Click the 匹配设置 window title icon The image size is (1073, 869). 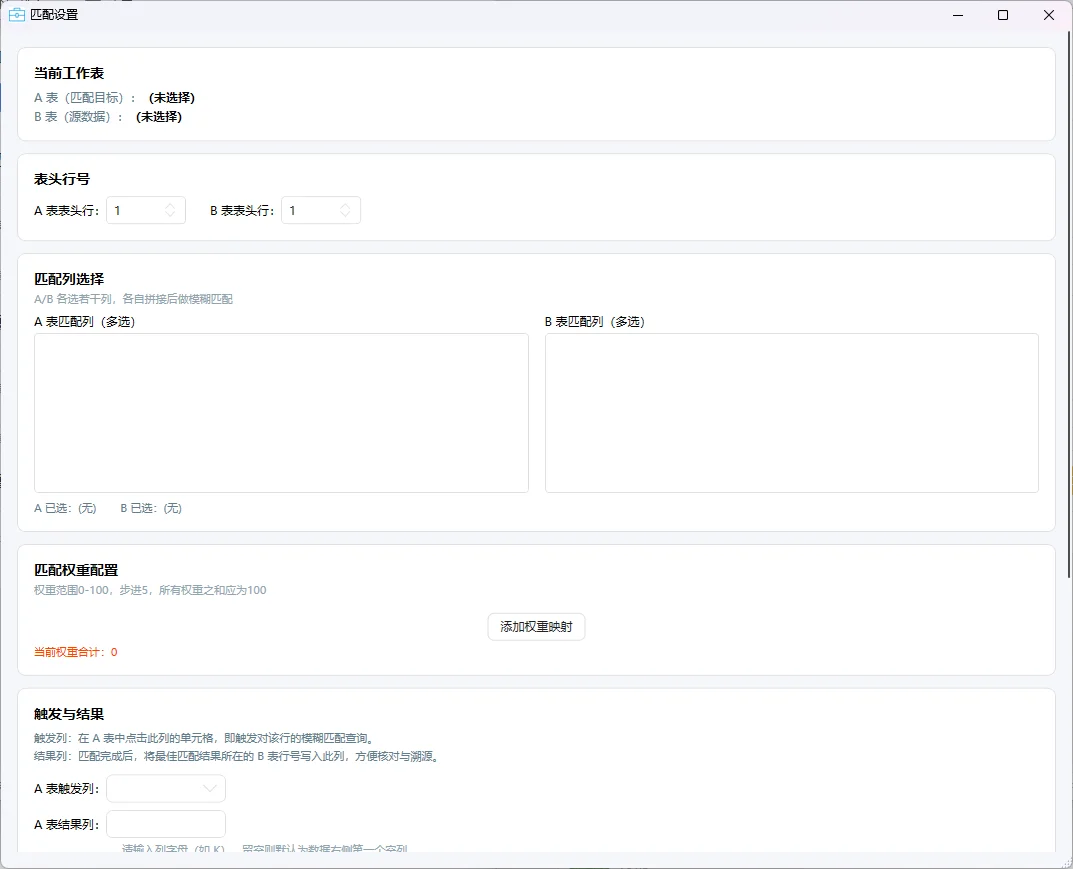point(16,15)
